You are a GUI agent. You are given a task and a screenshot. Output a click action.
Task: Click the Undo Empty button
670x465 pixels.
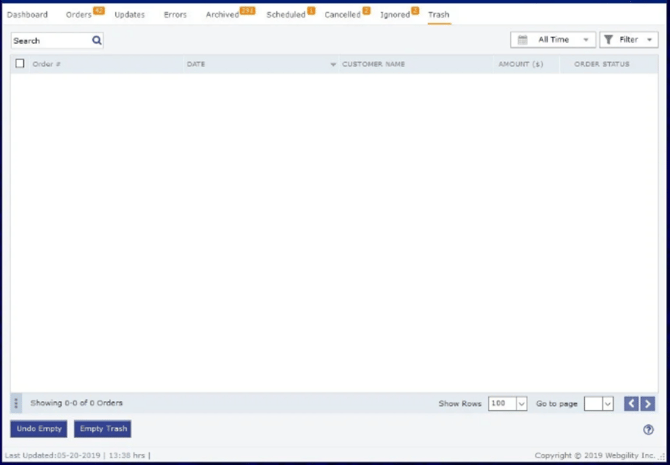pyautogui.click(x=39, y=429)
